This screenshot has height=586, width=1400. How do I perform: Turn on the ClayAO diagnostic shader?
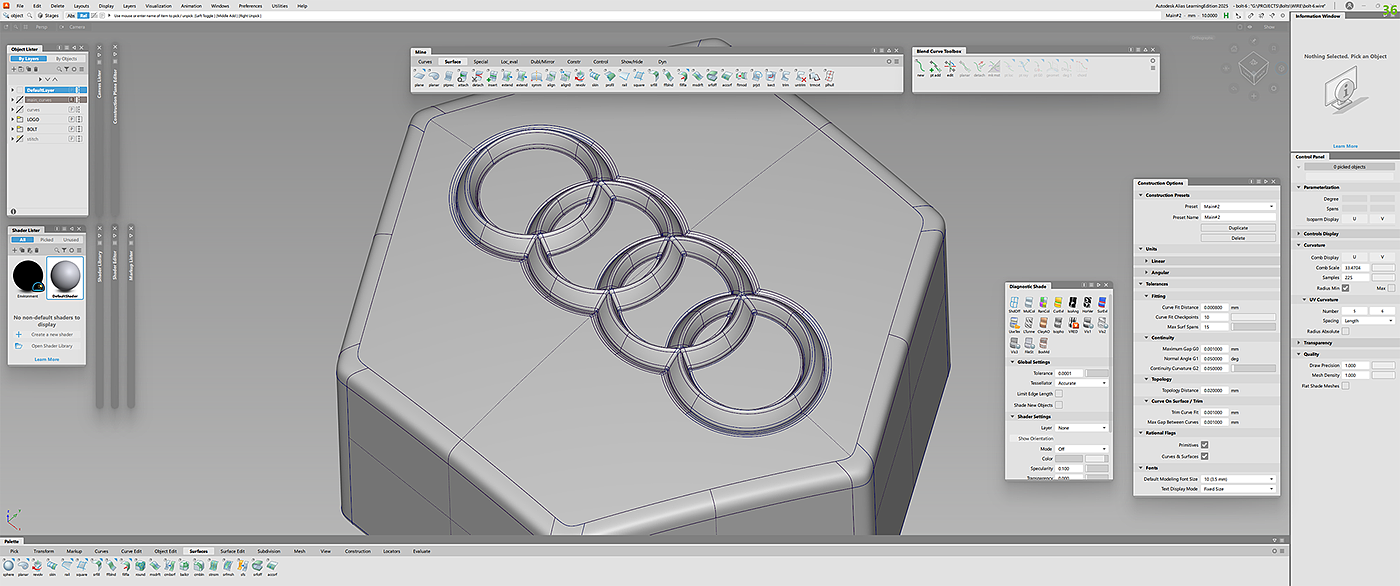1043,323
